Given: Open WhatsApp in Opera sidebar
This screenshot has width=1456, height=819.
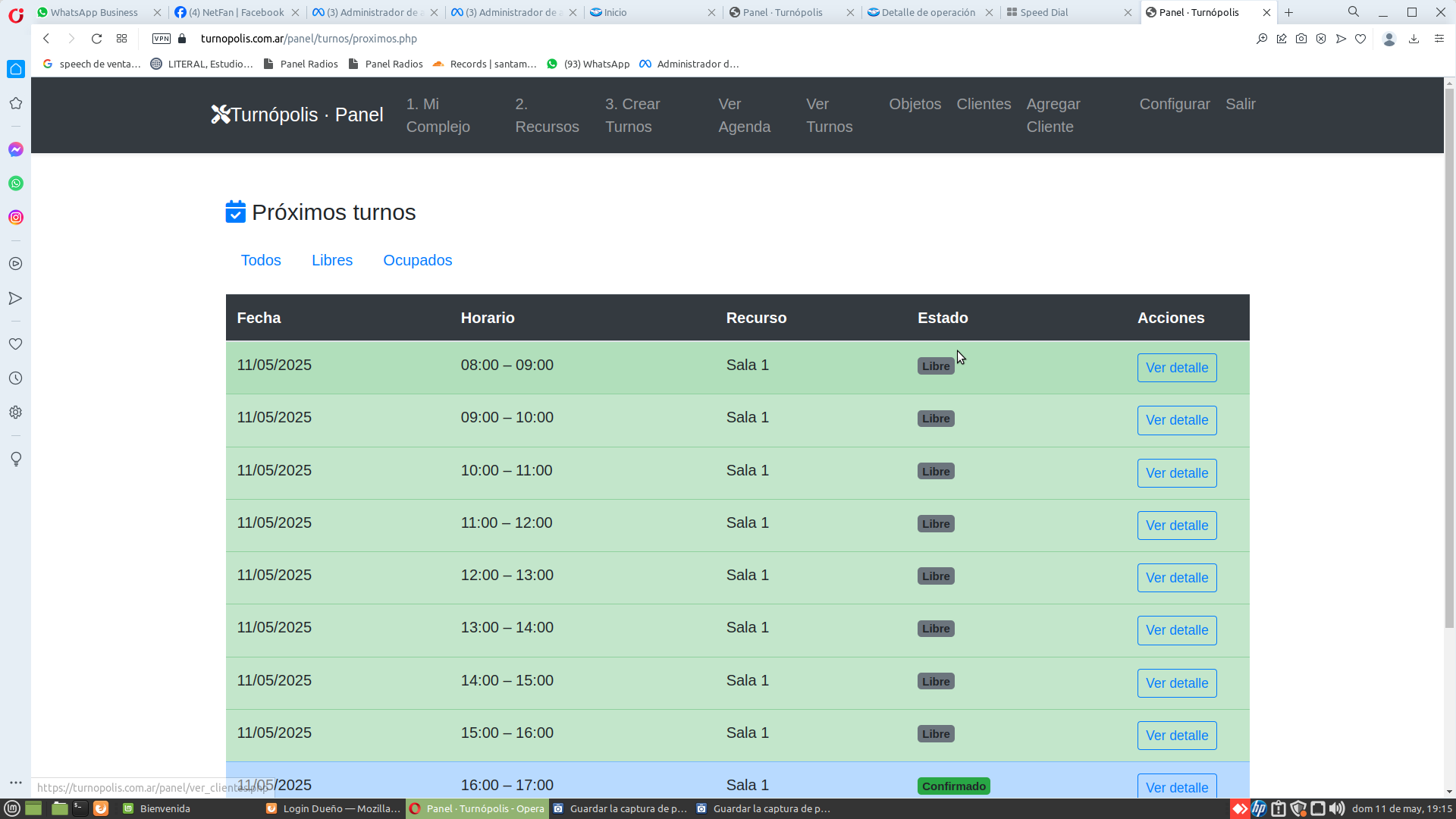Looking at the screenshot, I should coord(16,184).
